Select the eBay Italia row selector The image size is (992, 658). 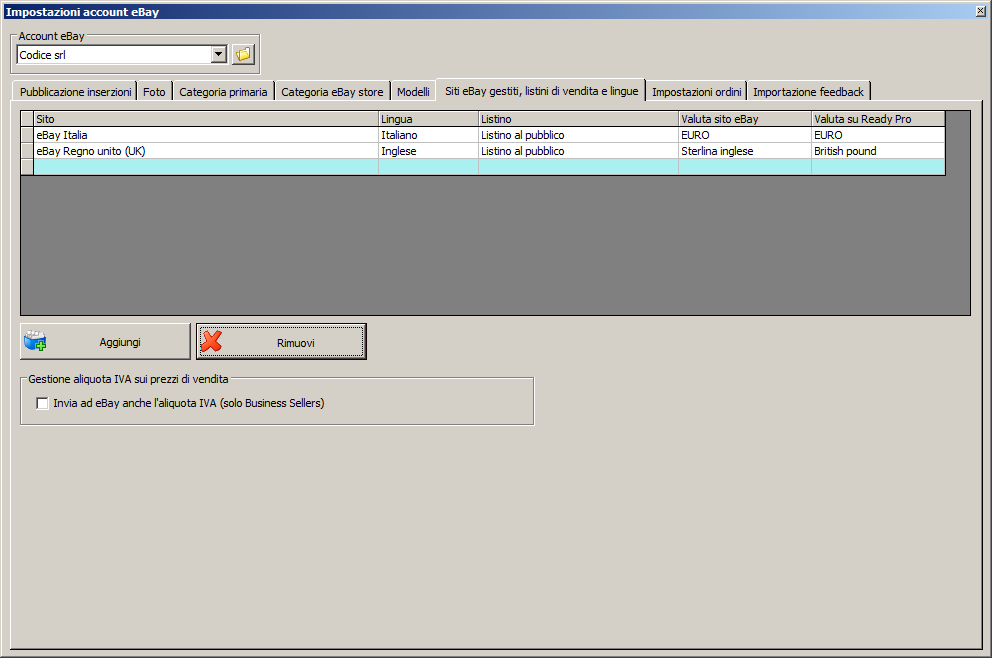pyautogui.click(x=27, y=135)
